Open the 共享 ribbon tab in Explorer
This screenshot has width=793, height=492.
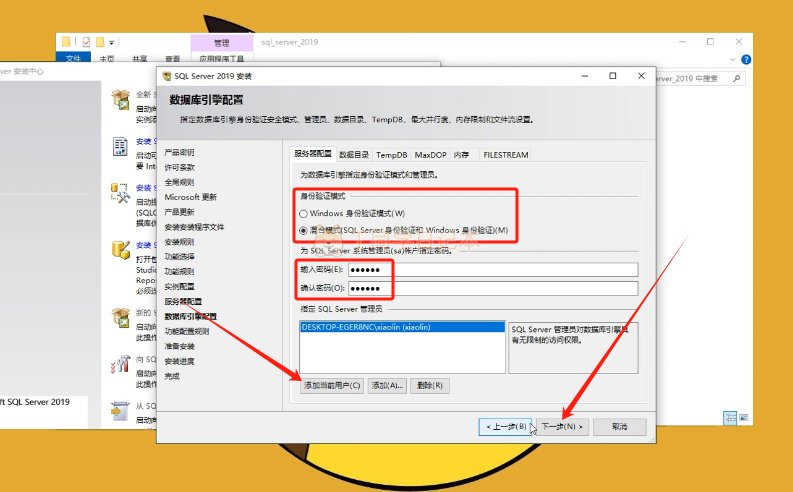[140, 59]
